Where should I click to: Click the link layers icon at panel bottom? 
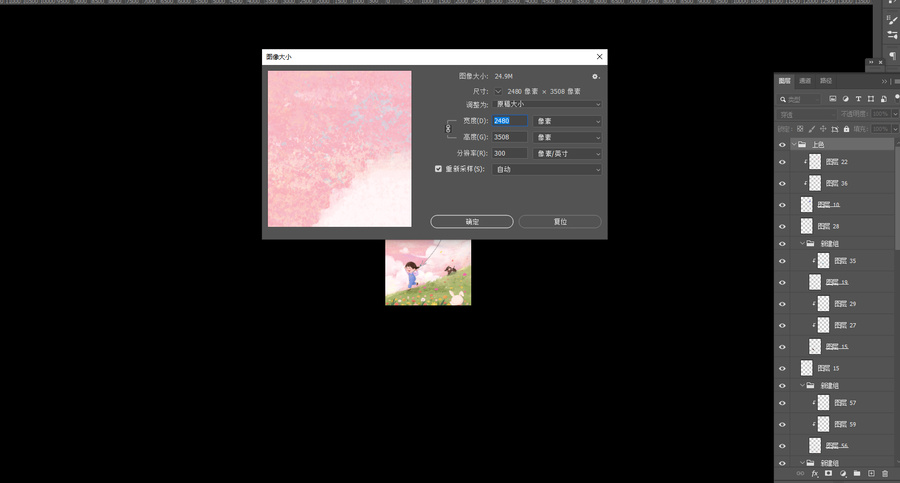coord(800,474)
